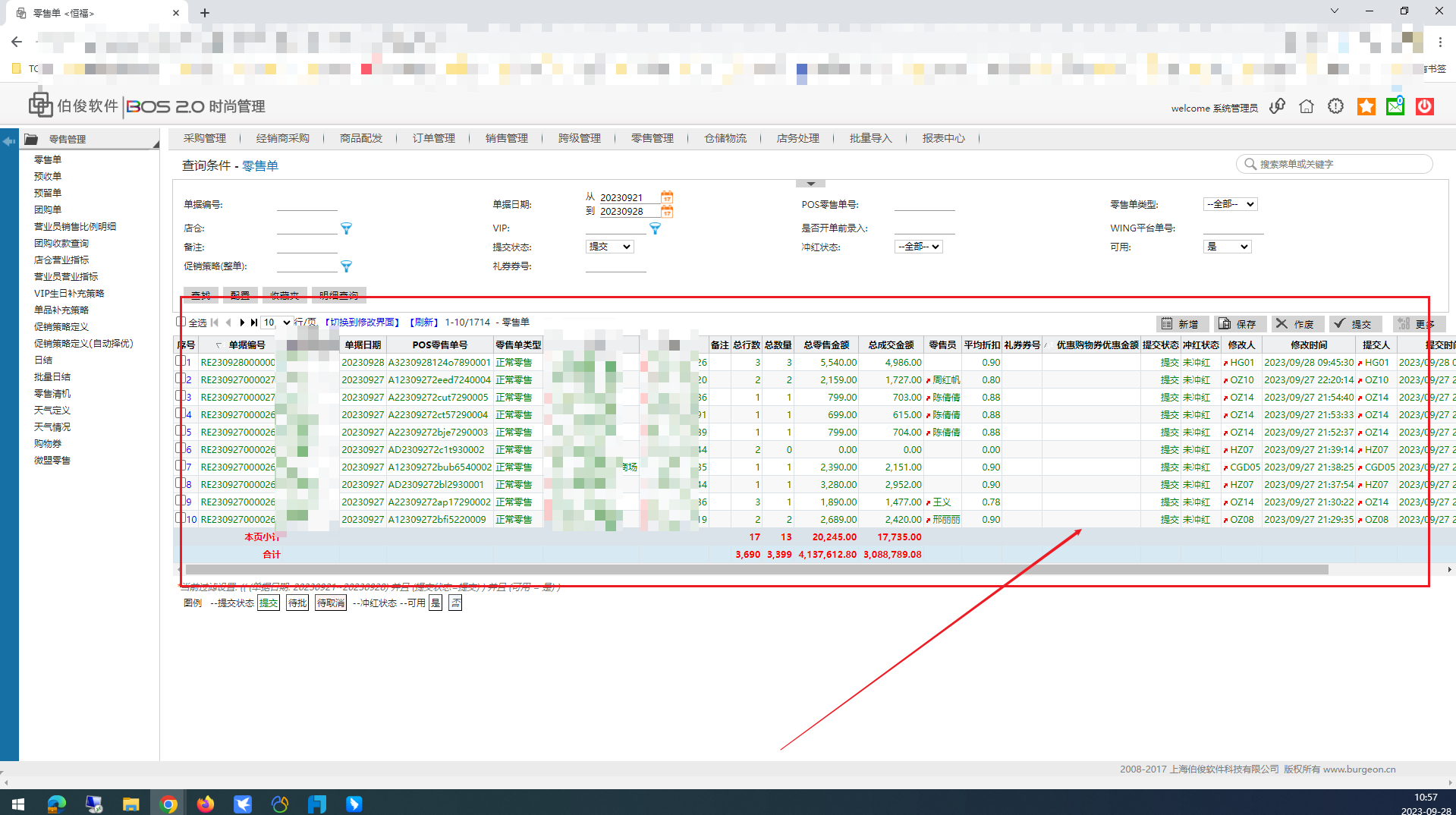Click the red power logout icon
This screenshot has height=815, width=1456.
click(1425, 107)
